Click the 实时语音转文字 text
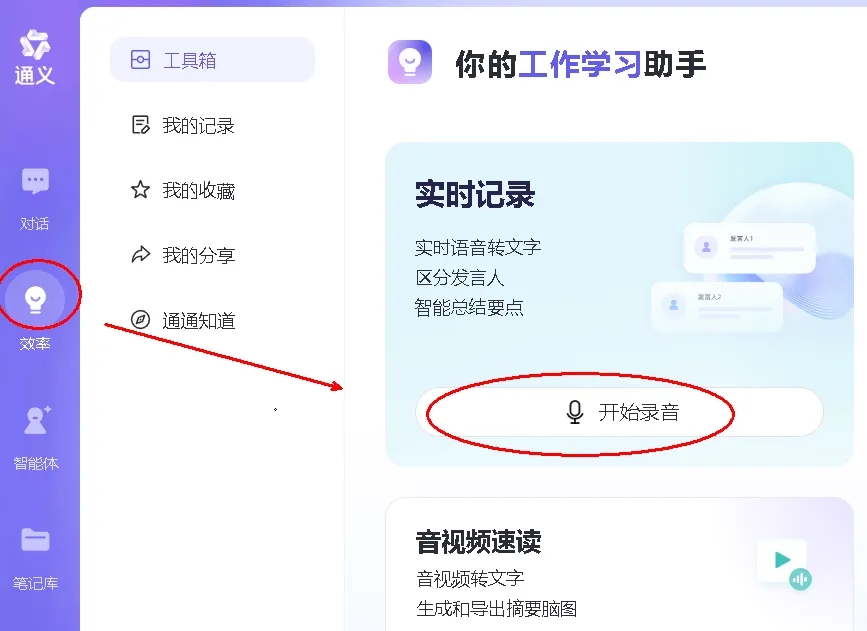This screenshot has height=631, width=867. [478, 247]
